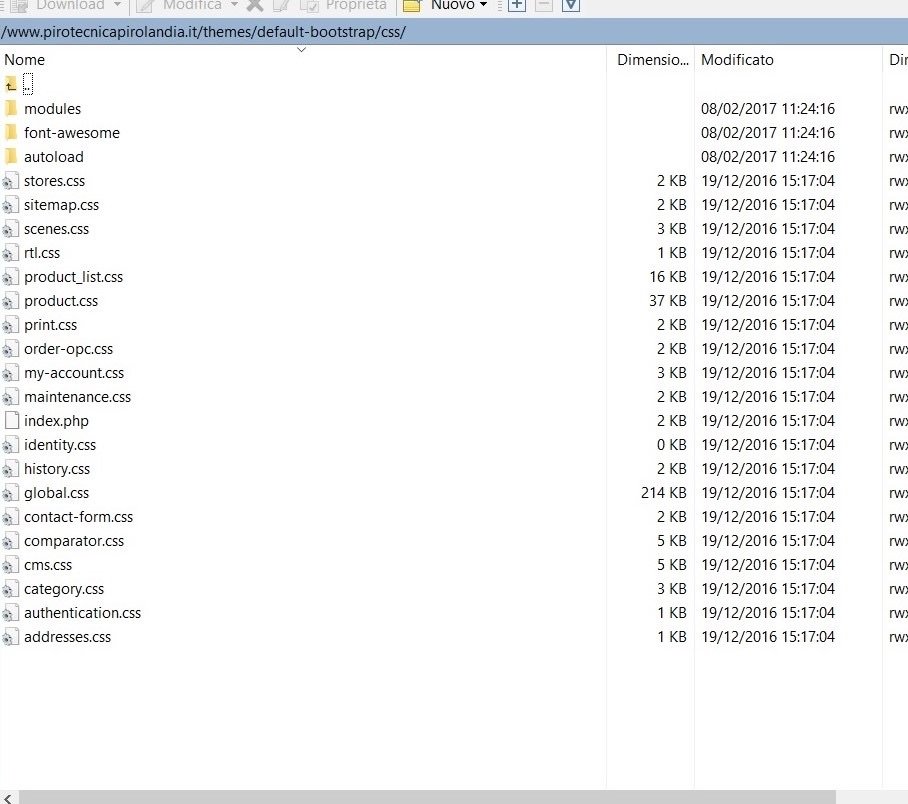Image resolution: width=908 pixels, height=804 pixels.
Task: Sort the list by Nome column header
Action: (303, 60)
